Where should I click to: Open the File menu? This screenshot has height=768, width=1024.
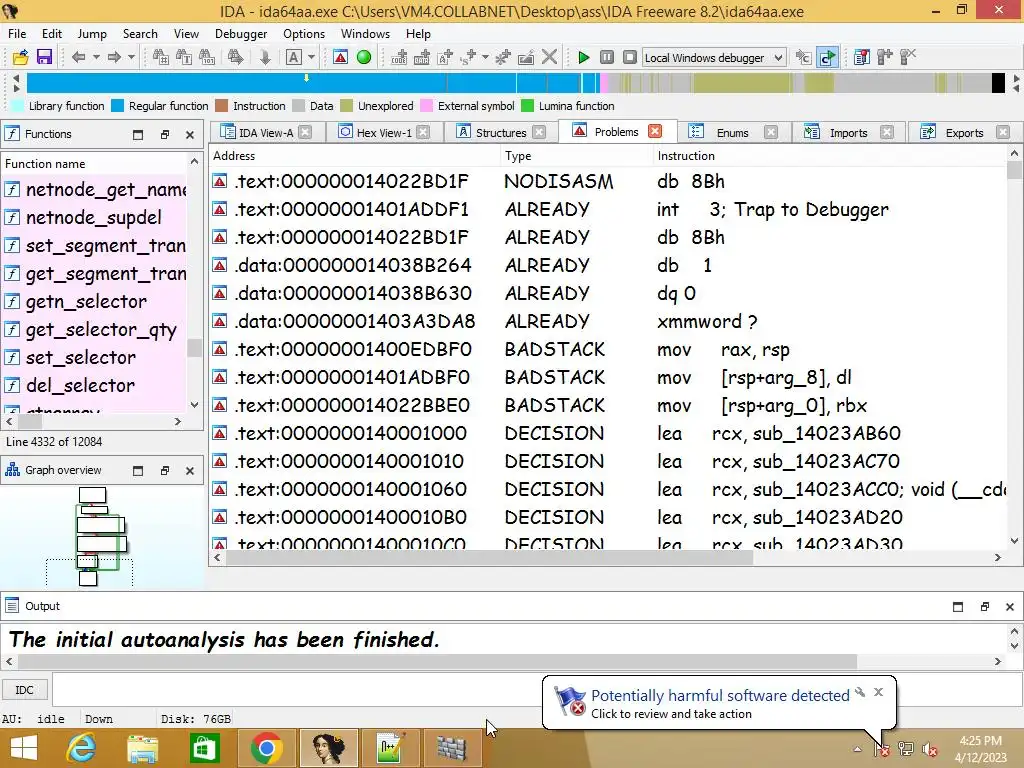pyautogui.click(x=17, y=34)
